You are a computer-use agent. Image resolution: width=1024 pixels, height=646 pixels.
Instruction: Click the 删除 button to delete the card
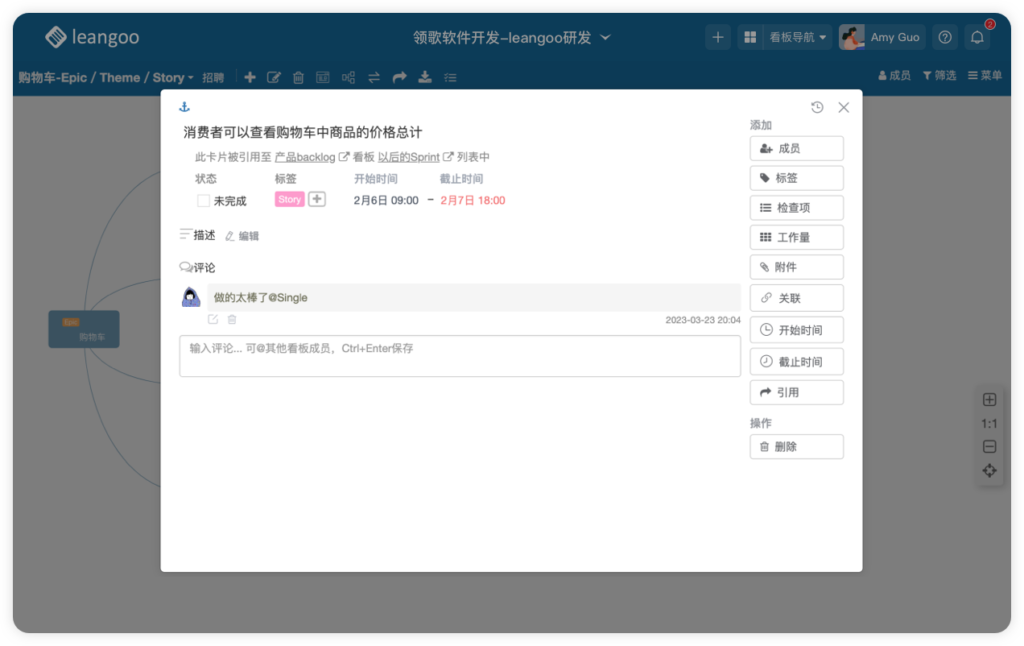796,446
